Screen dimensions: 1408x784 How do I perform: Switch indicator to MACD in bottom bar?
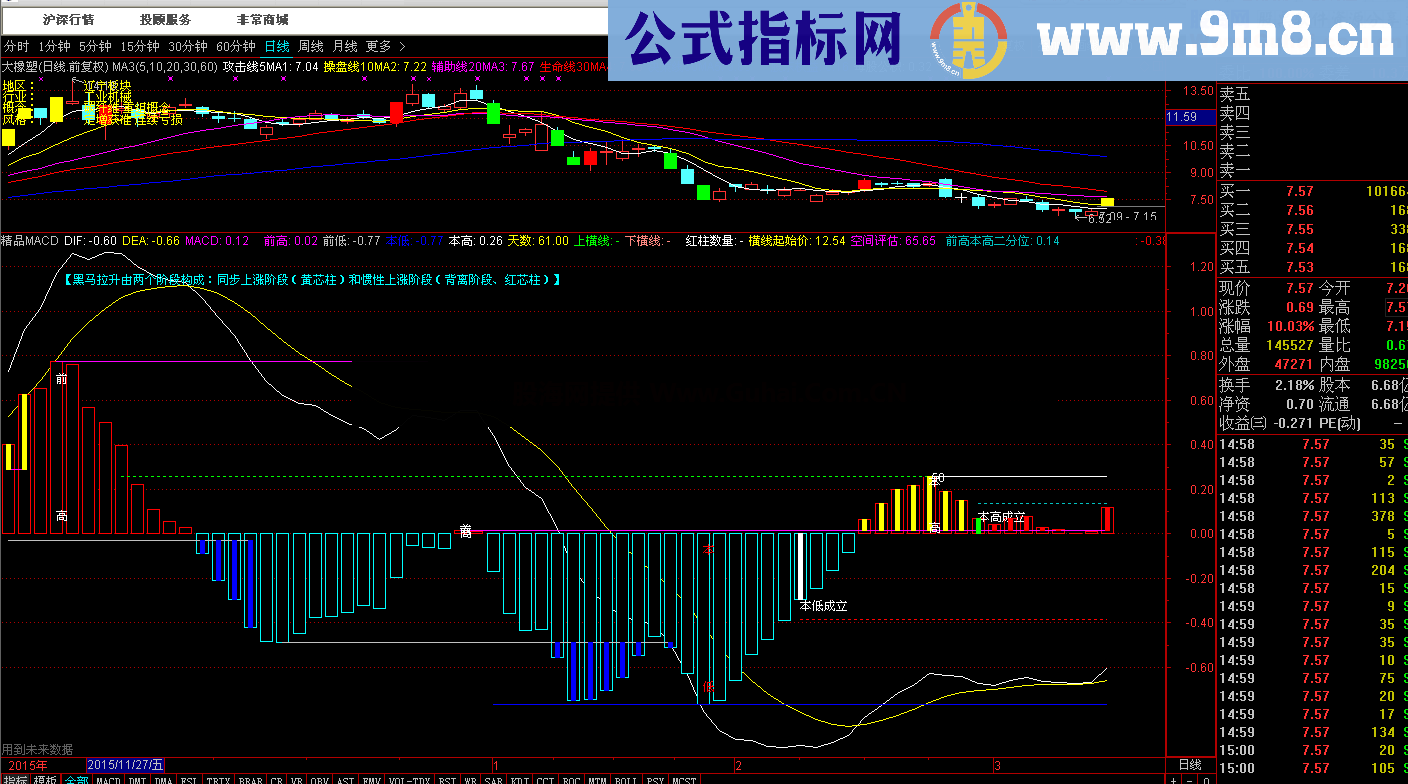[x=108, y=779]
